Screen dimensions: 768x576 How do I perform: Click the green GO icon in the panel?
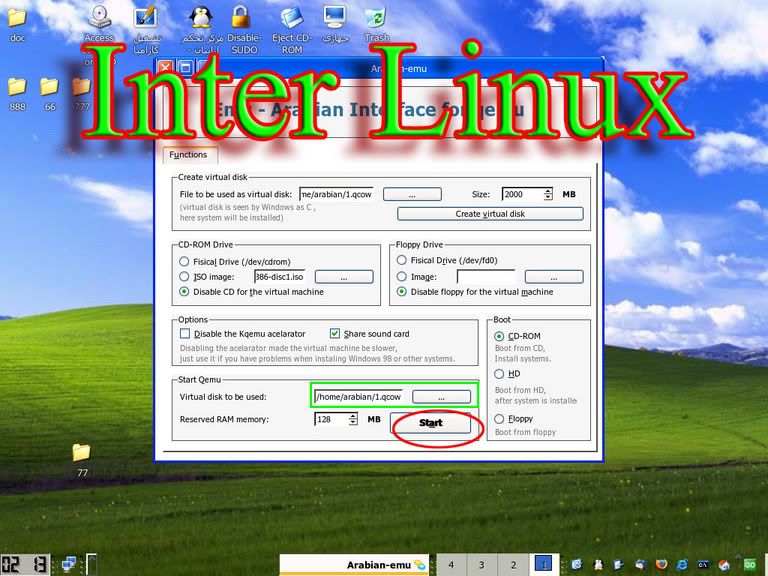click(x=749, y=565)
